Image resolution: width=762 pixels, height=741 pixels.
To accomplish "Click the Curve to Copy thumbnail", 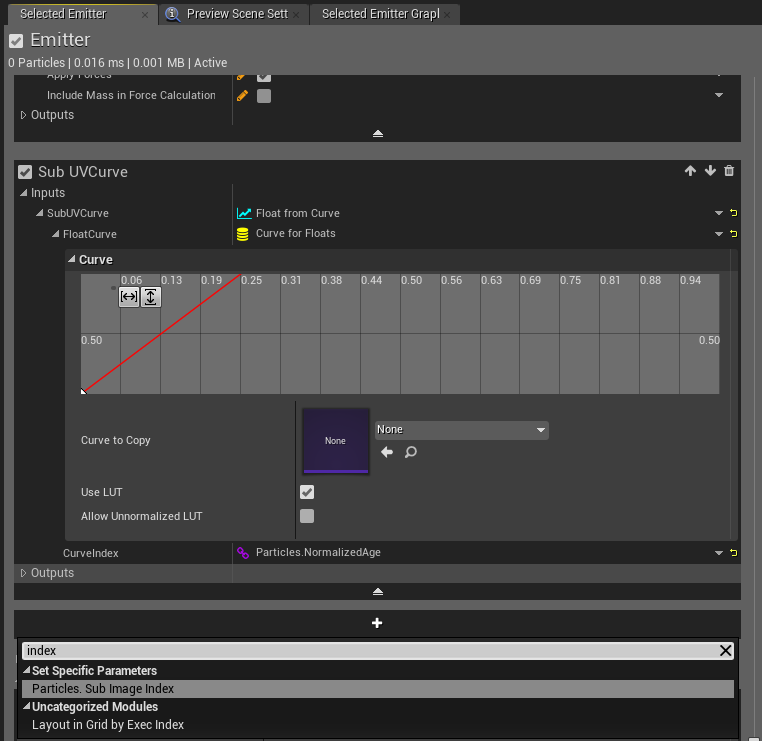I will click(335, 441).
